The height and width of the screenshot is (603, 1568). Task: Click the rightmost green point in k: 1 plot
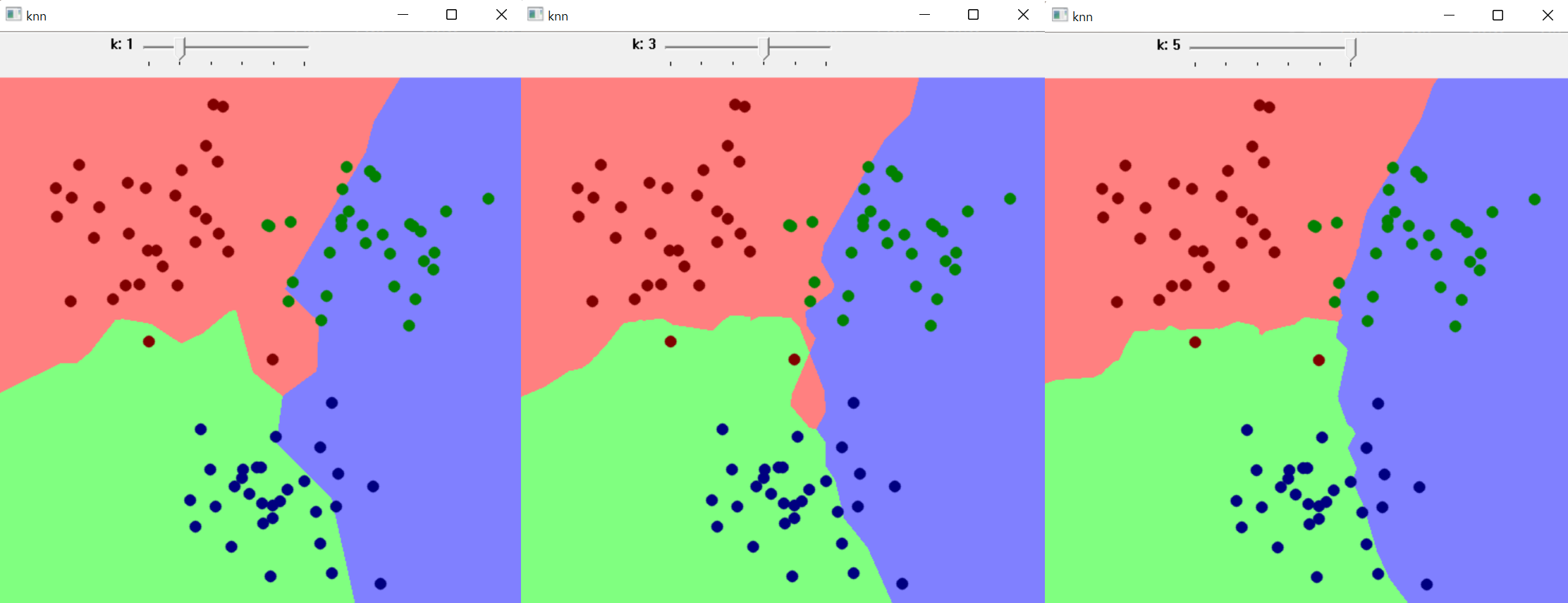point(489,199)
